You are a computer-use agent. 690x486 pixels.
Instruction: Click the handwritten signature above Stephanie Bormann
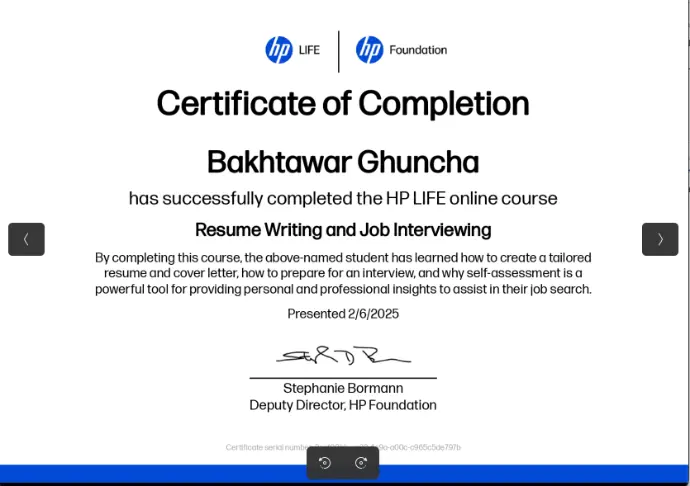click(x=343, y=356)
